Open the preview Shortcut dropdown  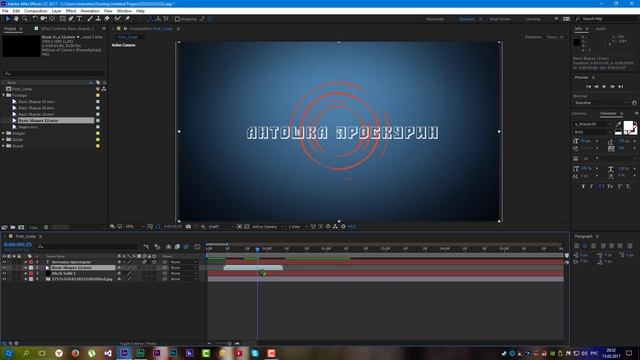point(601,103)
